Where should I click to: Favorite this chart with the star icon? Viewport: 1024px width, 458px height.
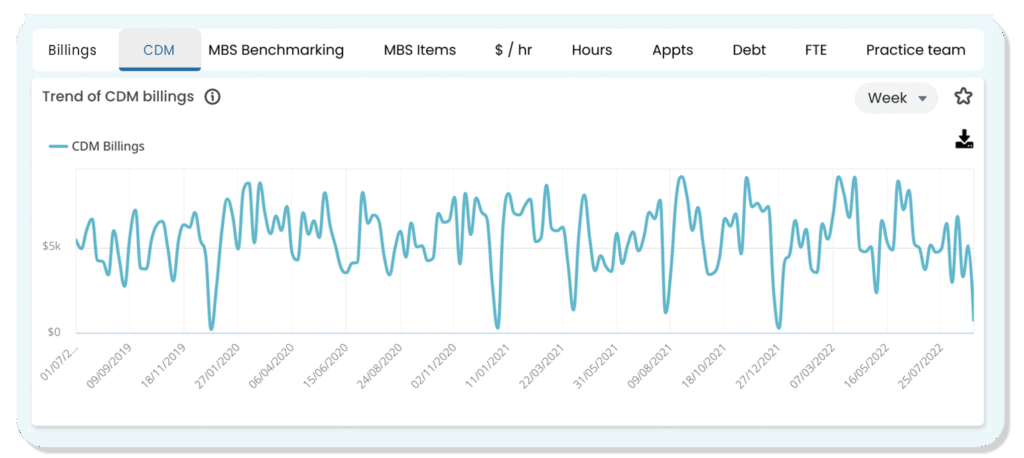coord(963,97)
